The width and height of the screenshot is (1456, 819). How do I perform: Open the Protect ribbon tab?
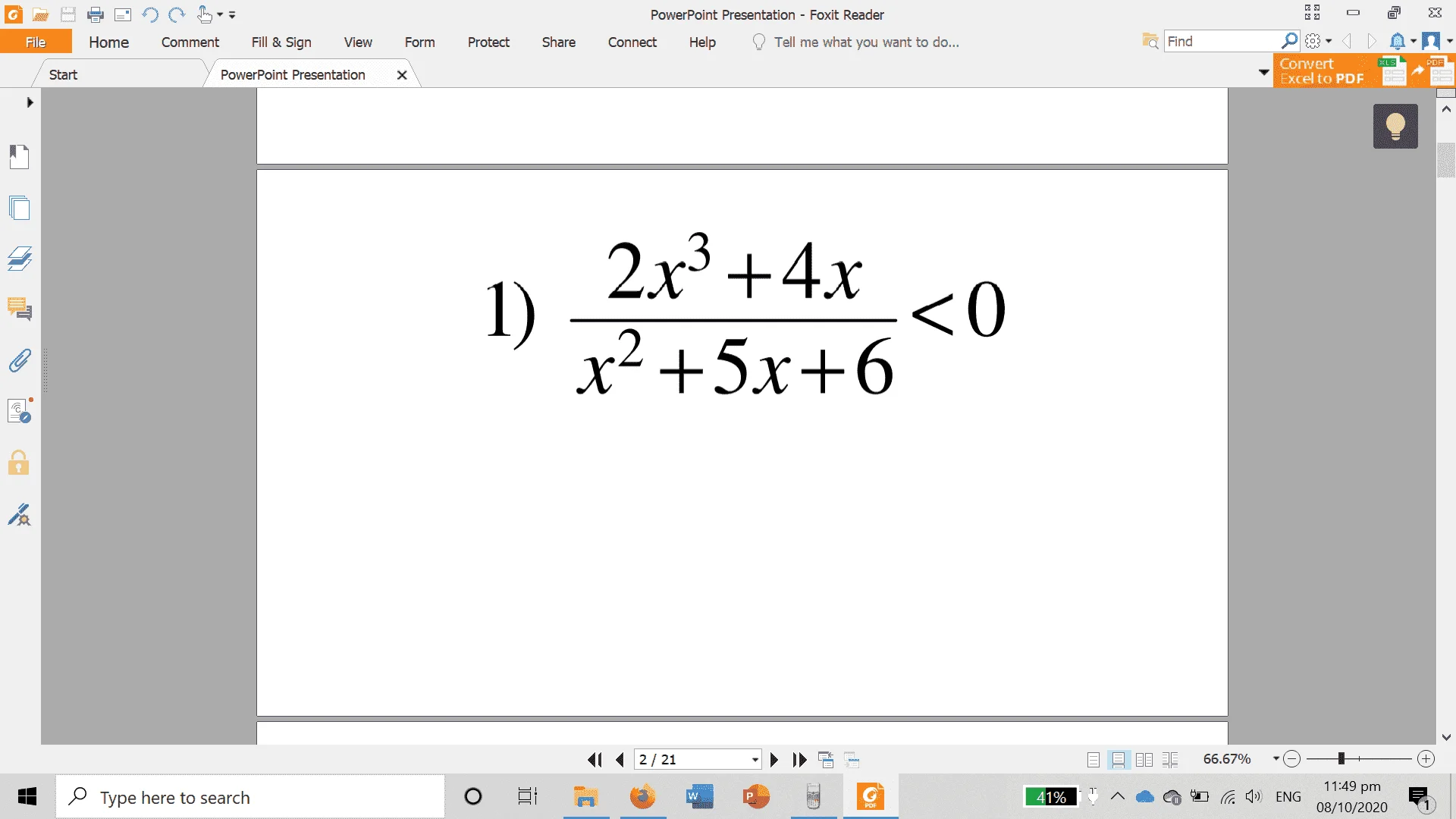[x=488, y=42]
